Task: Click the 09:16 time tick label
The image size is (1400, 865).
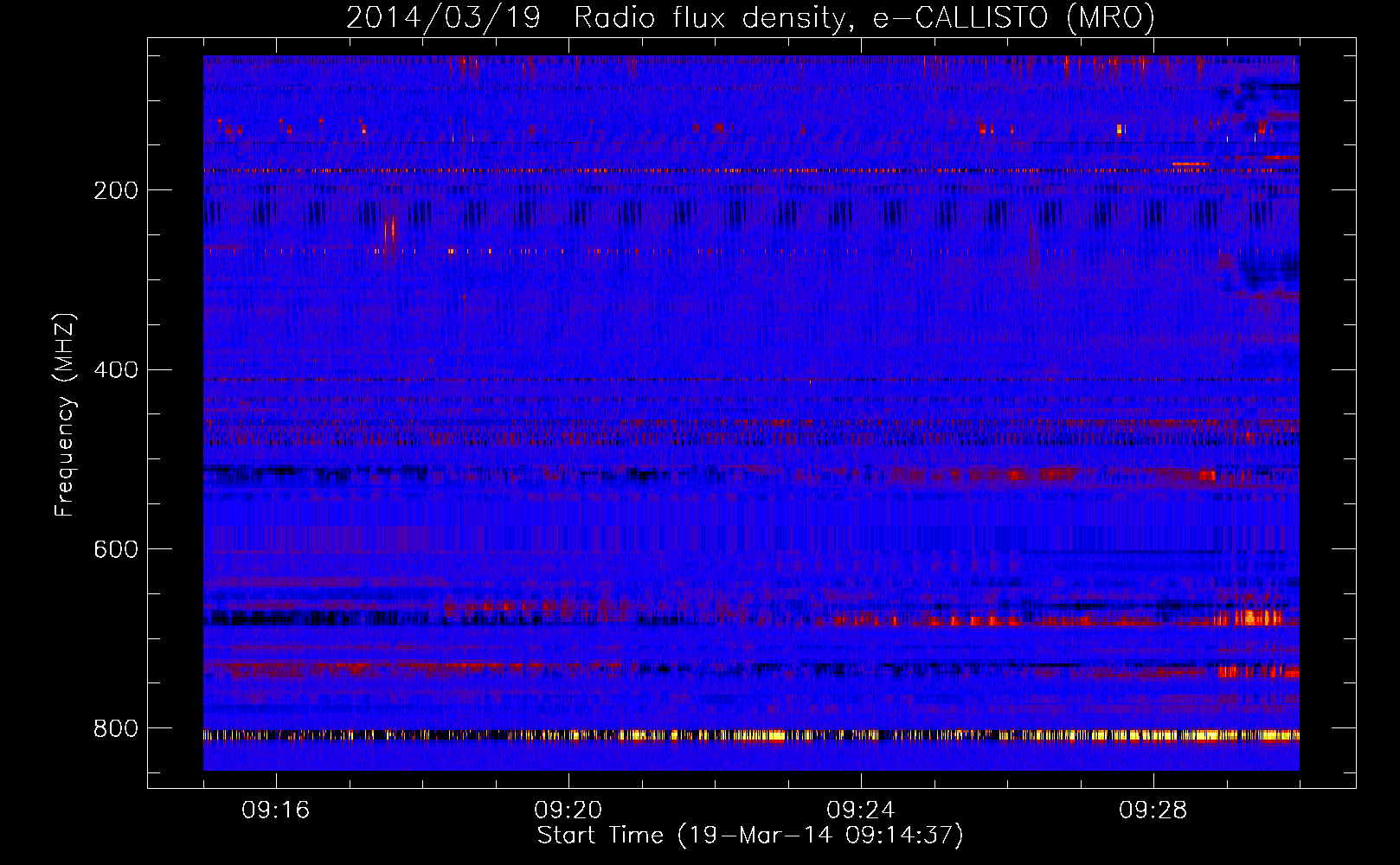Action: [276, 811]
